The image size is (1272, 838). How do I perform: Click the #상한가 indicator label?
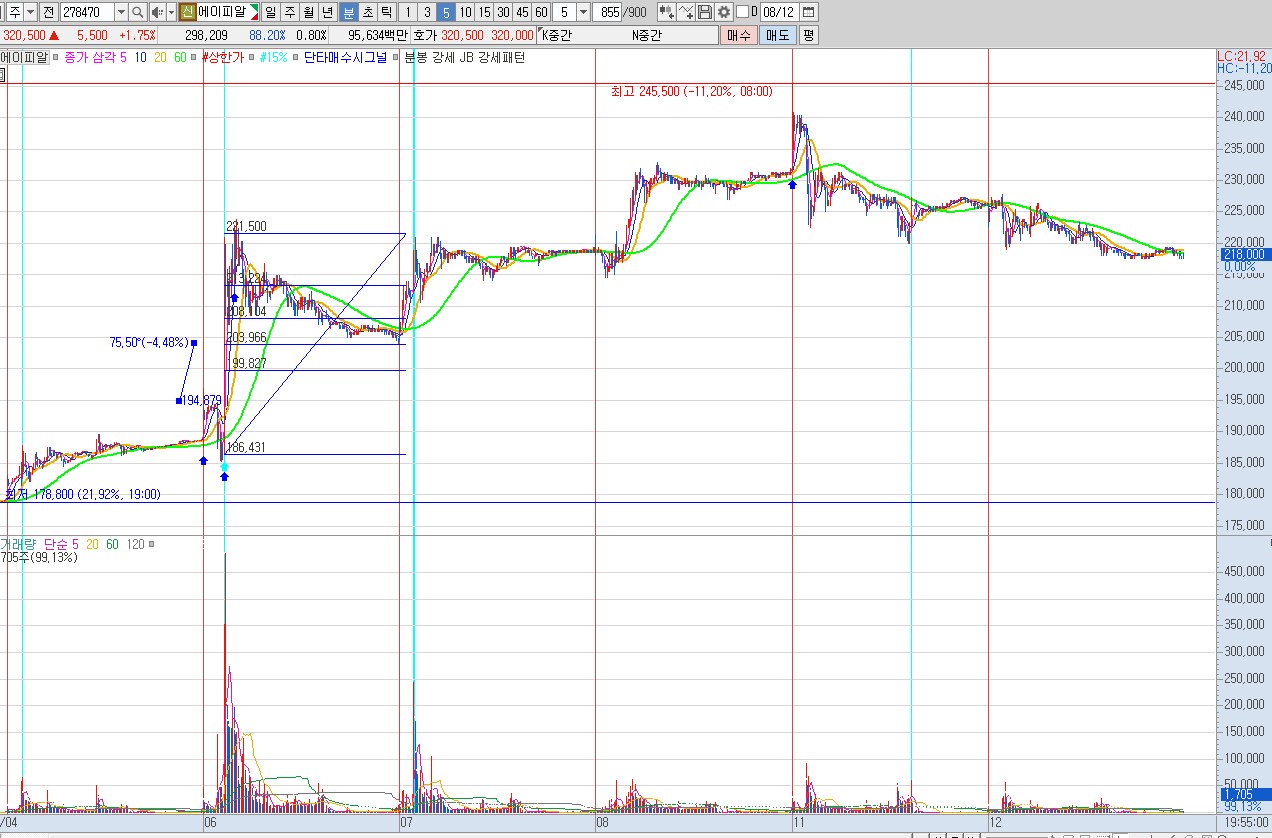click(x=222, y=57)
